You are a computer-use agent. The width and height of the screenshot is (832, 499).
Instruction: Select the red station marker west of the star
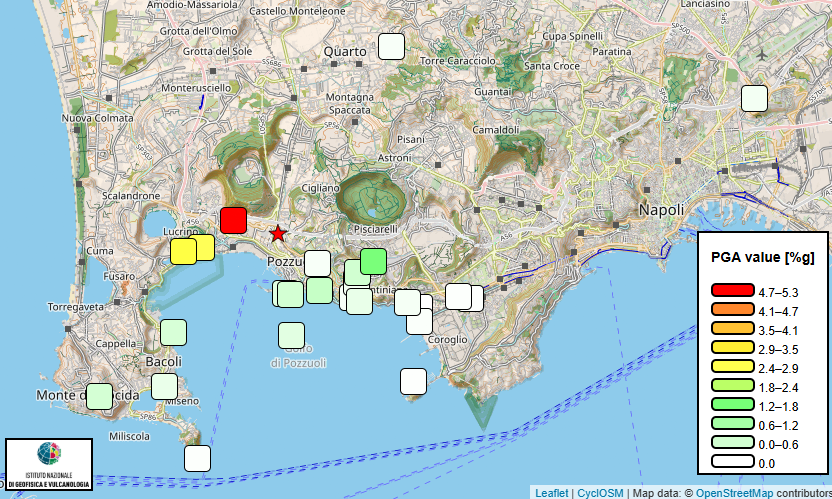coord(233,220)
